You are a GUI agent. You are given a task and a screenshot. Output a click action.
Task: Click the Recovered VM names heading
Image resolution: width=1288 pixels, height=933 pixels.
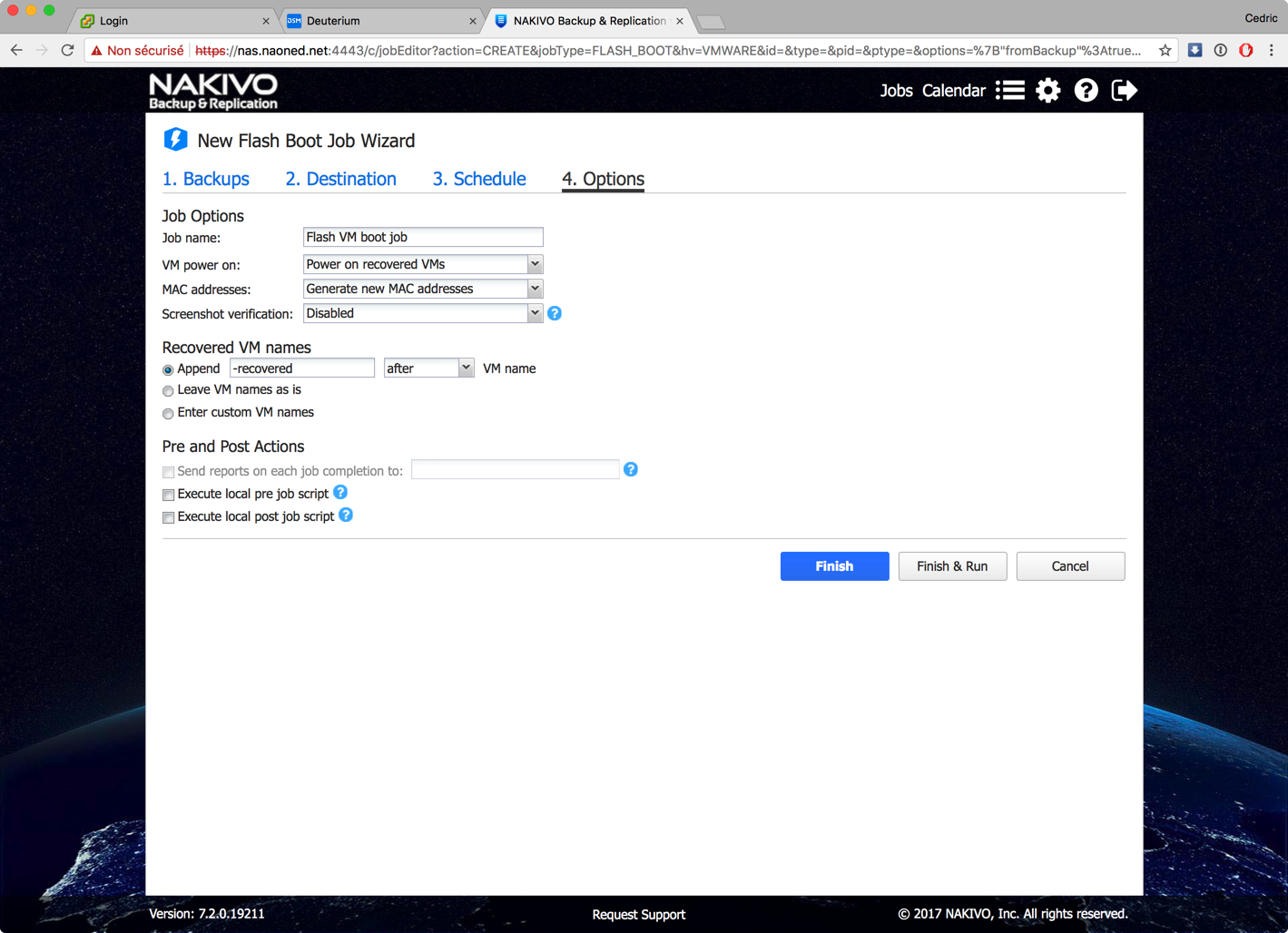(x=237, y=348)
